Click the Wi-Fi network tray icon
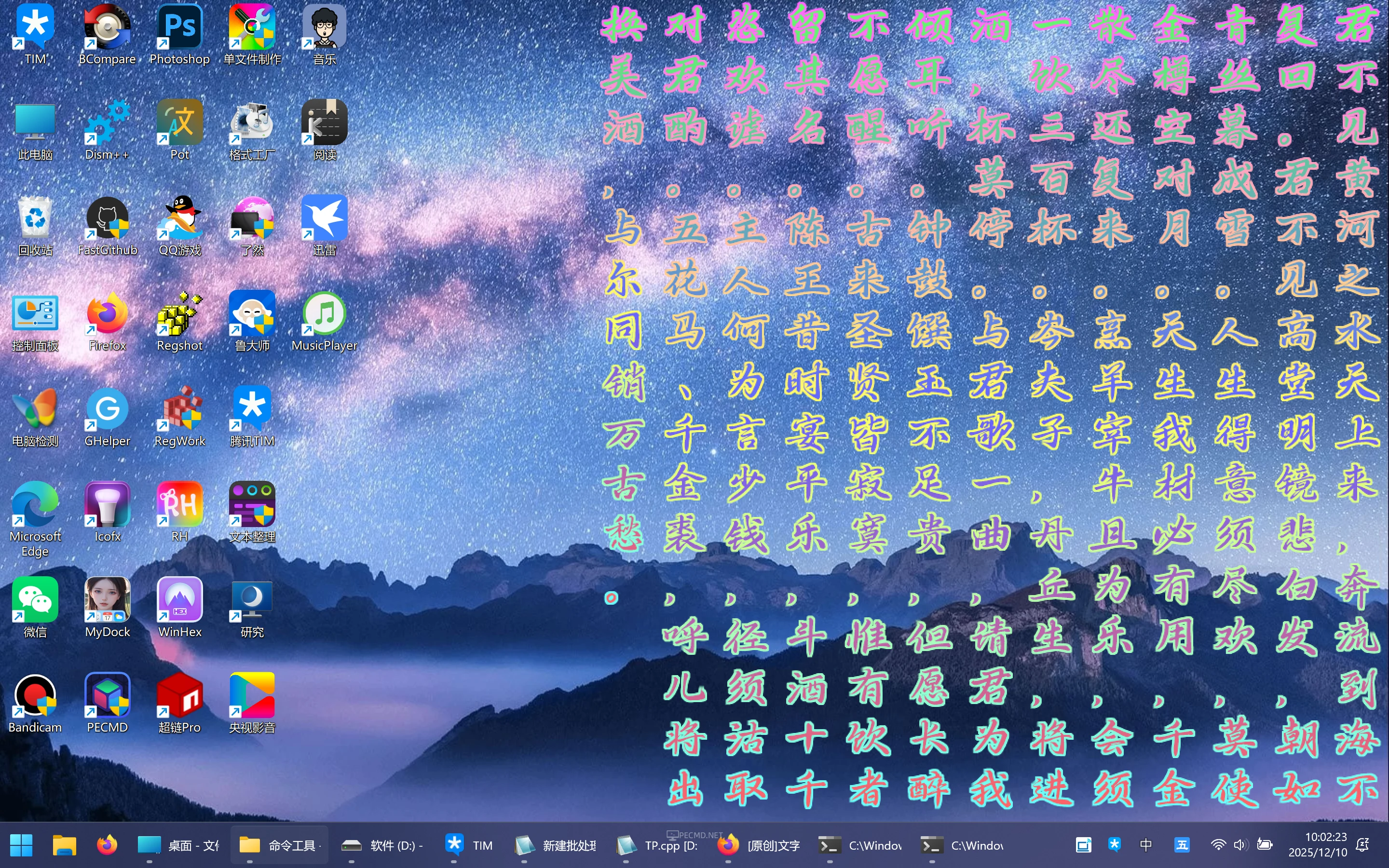This screenshot has width=1389, height=868. click(x=1217, y=845)
